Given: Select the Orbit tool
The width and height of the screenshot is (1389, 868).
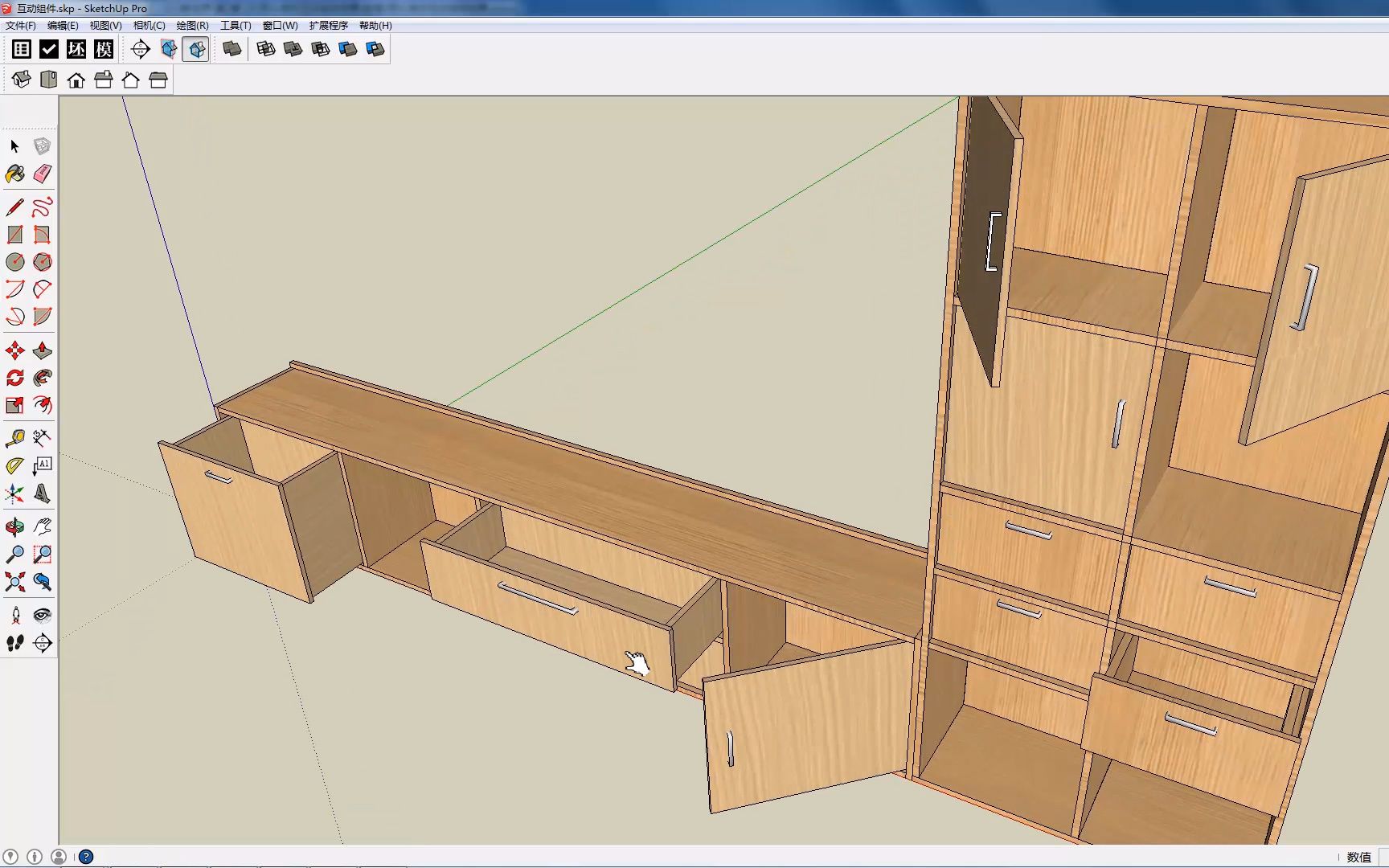Looking at the screenshot, I should click(x=14, y=527).
